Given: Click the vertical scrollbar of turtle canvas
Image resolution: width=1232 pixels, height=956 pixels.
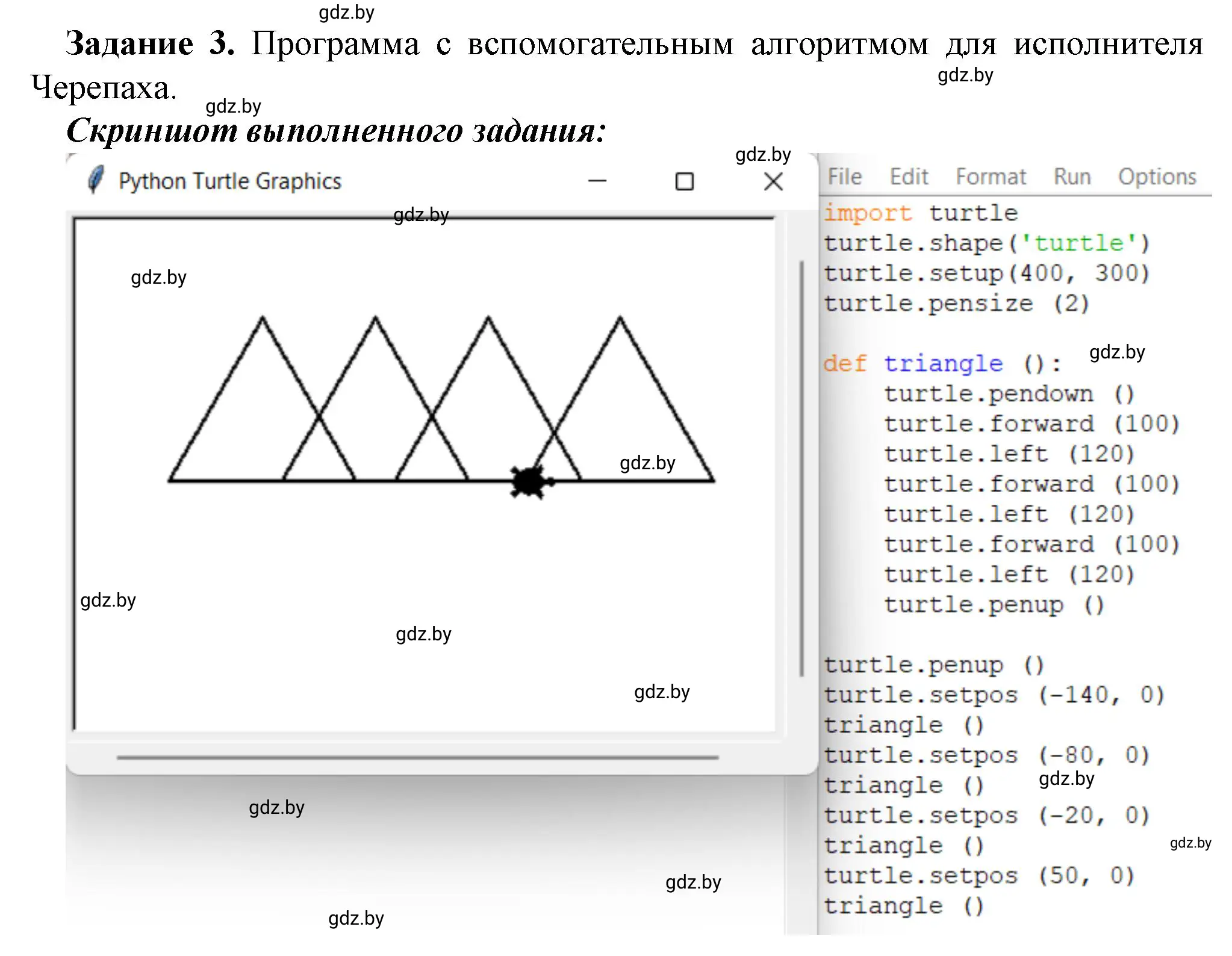Looking at the screenshot, I should coord(801,468).
